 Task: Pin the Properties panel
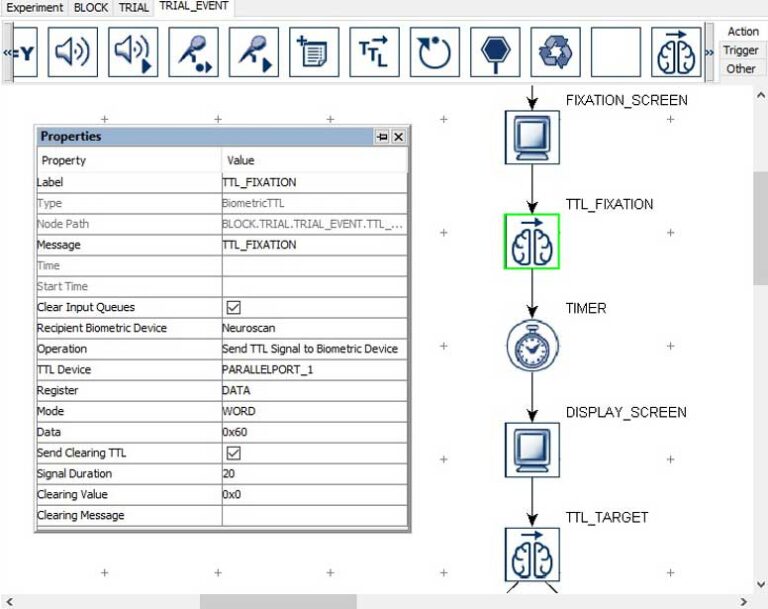(x=382, y=137)
